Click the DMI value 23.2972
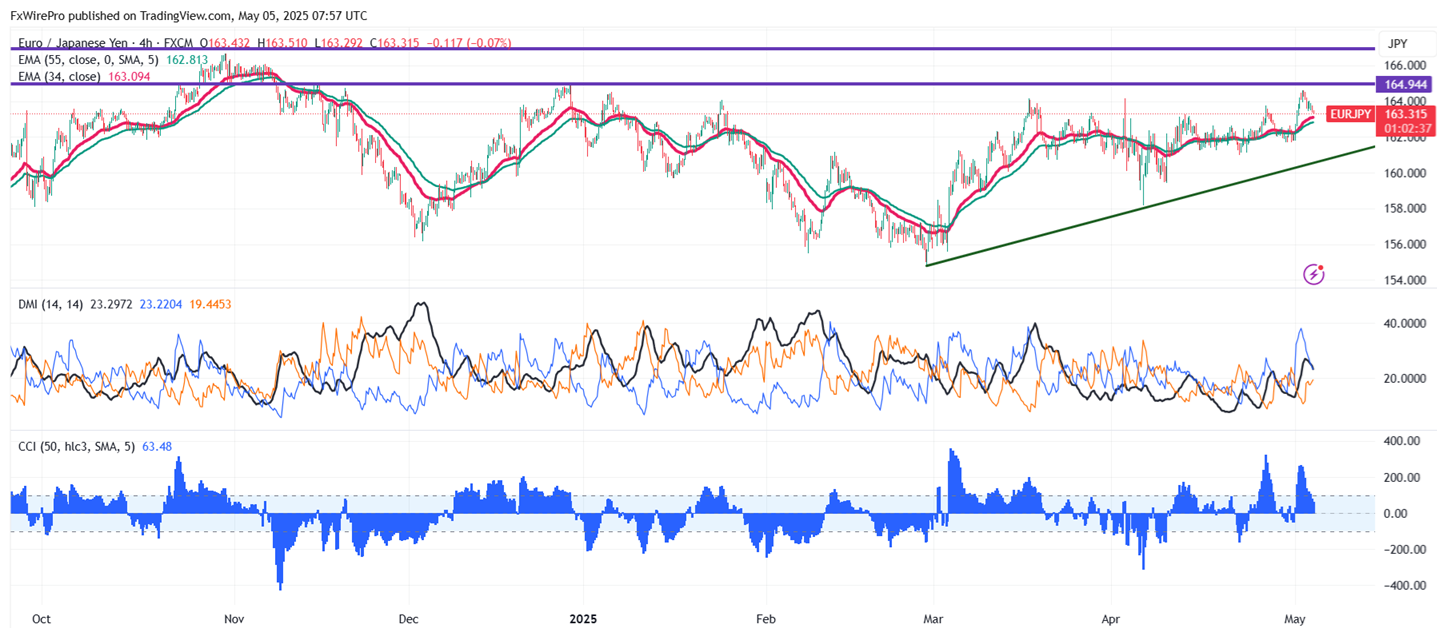This screenshot has width=1437, height=628. [x=111, y=303]
